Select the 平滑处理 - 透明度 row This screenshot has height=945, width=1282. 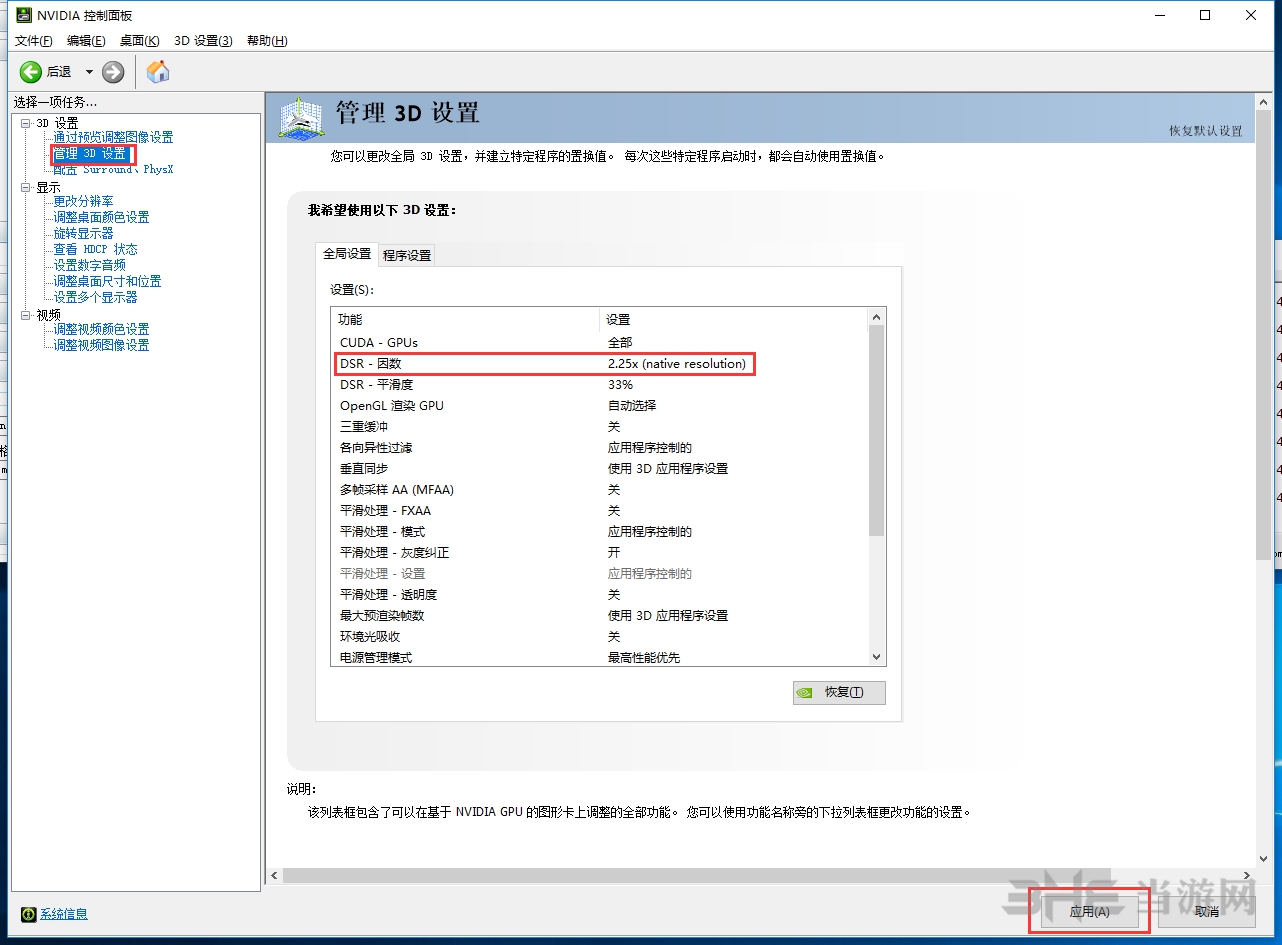(599, 594)
